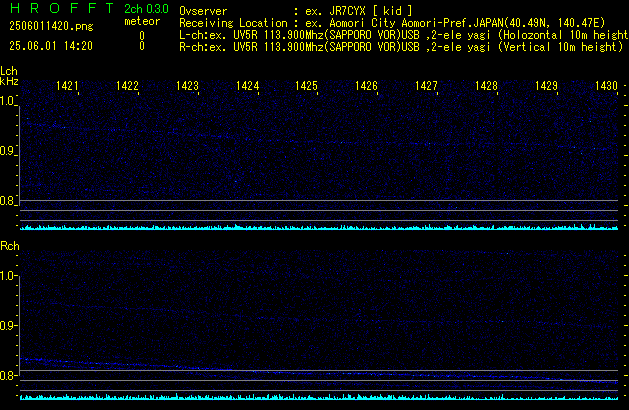The height and width of the screenshot is (410, 629).
Task: Click the Lch 1.0 kHz axis label
Action: (x=7, y=101)
